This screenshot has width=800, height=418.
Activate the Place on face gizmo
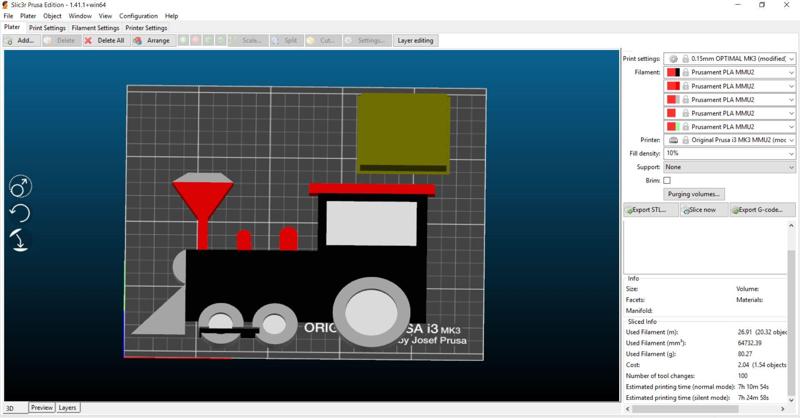20,240
